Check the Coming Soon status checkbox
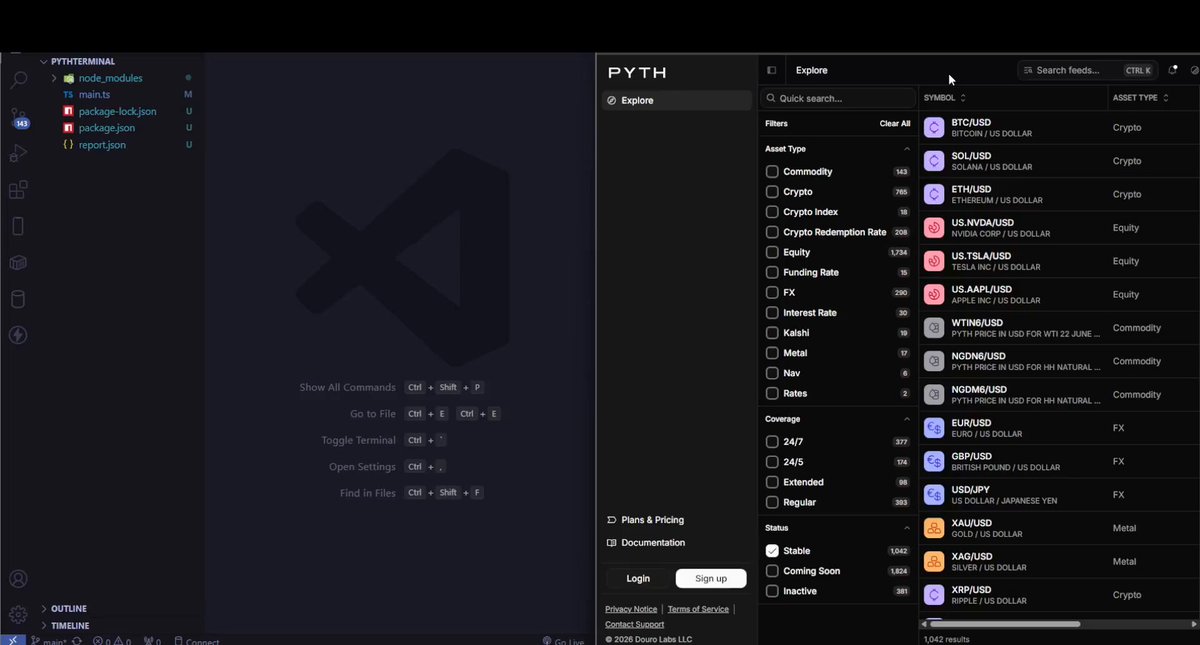Image resolution: width=1200 pixels, height=645 pixels. click(x=772, y=571)
